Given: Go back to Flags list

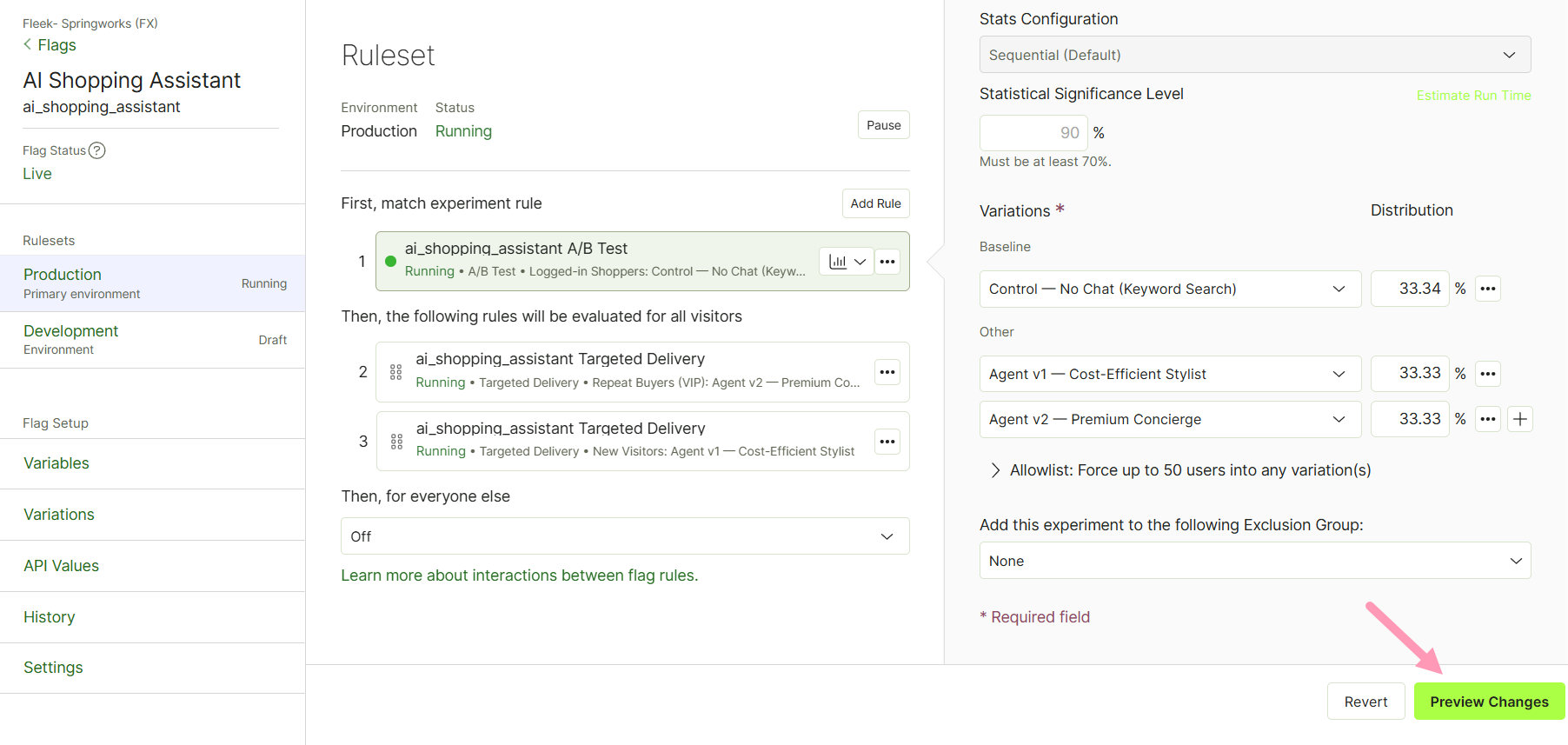Looking at the screenshot, I should pos(50,45).
